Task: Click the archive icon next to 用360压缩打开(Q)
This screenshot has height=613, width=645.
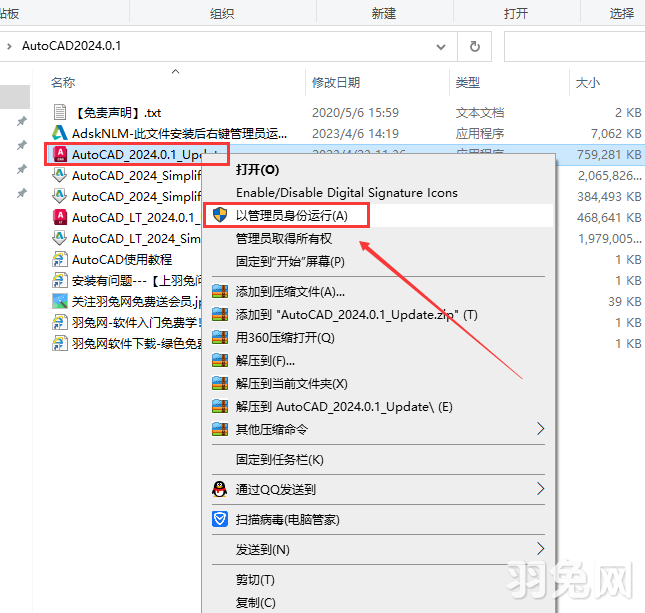Action: (220, 338)
